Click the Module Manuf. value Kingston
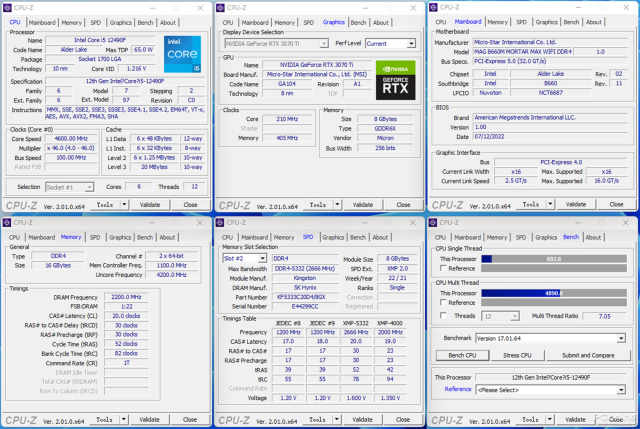 (x=304, y=278)
